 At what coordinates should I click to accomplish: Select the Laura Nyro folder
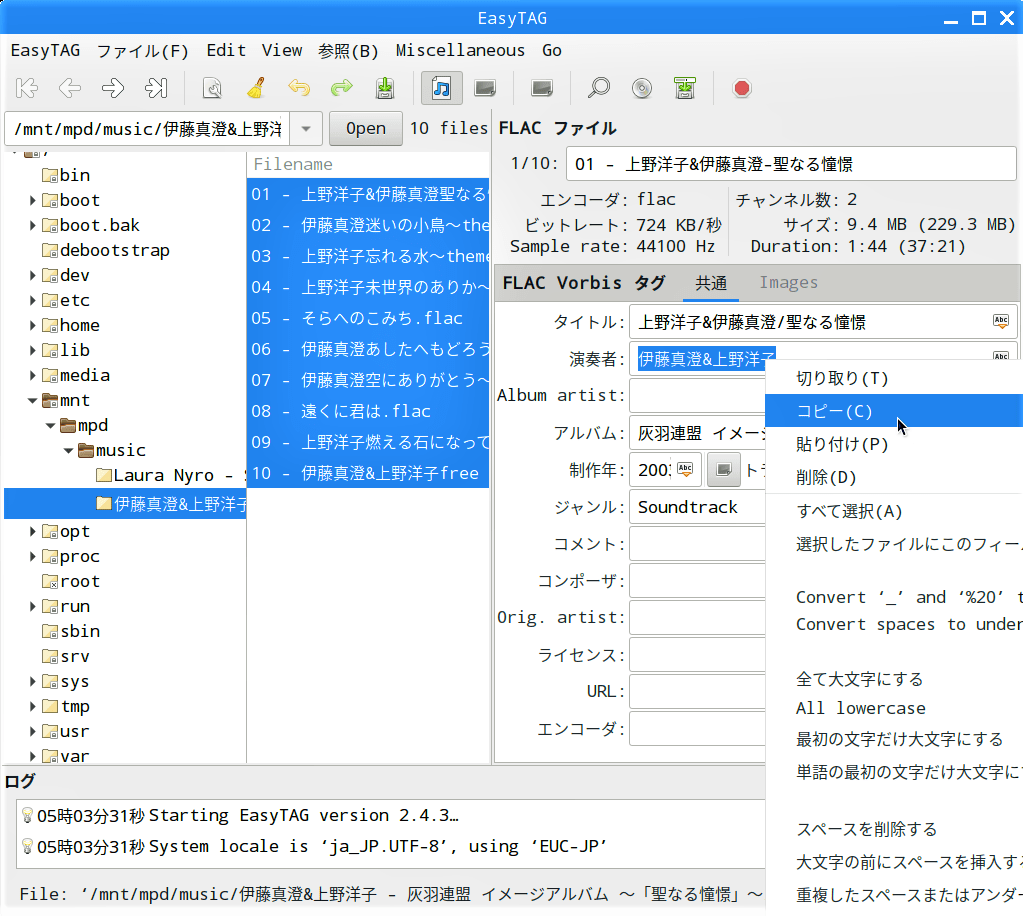171,475
